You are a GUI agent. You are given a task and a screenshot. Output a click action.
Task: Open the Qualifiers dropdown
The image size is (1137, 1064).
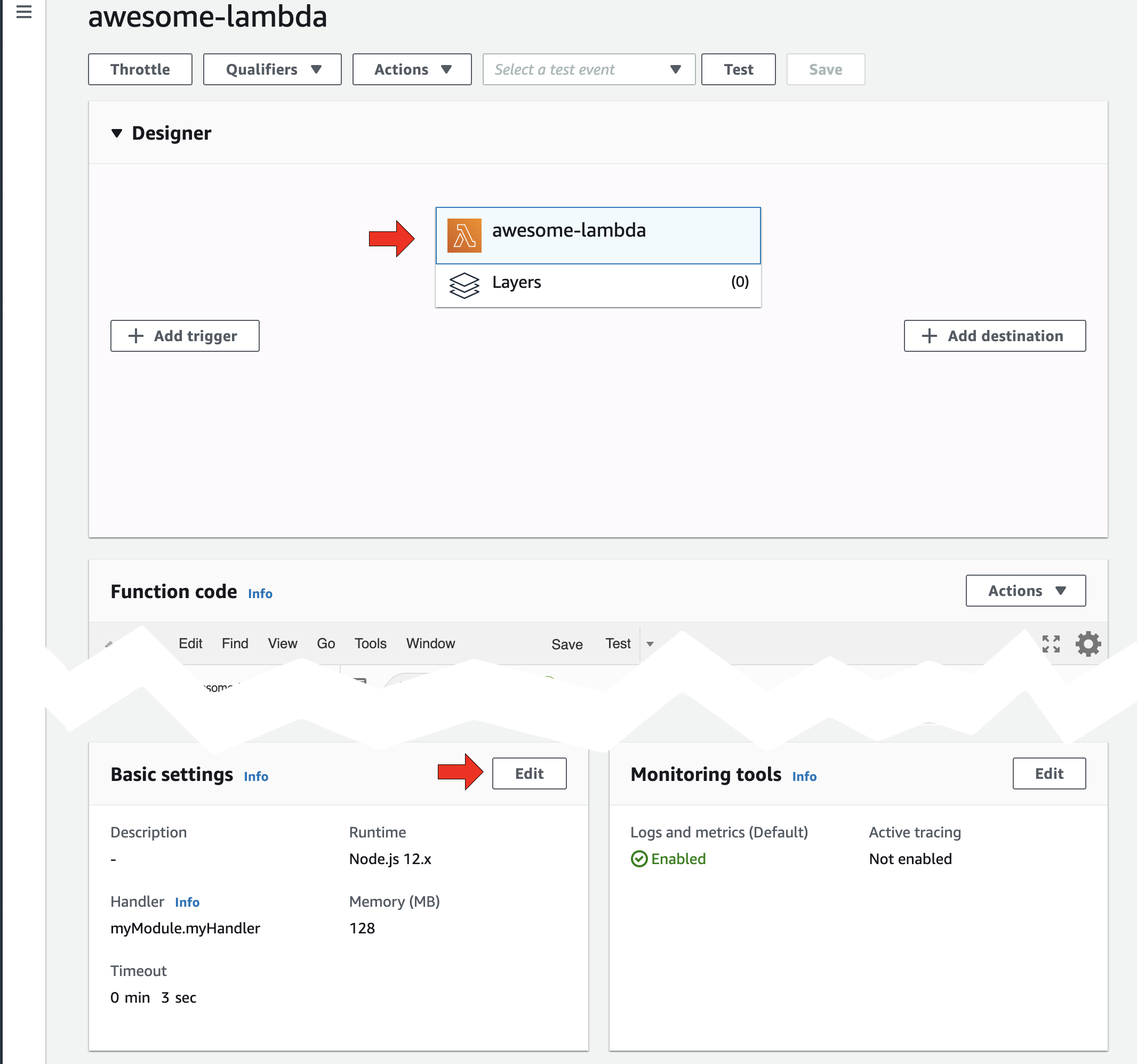pos(272,69)
